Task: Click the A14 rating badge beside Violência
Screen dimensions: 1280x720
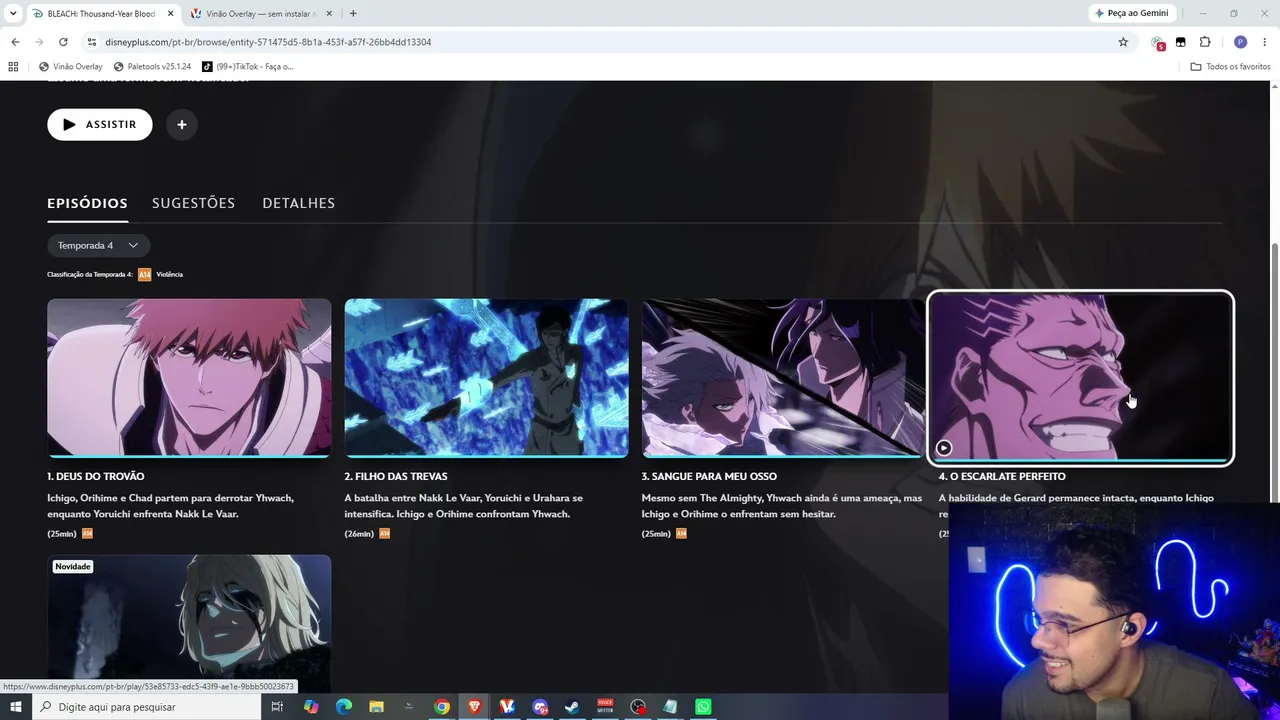Action: [x=144, y=274]
